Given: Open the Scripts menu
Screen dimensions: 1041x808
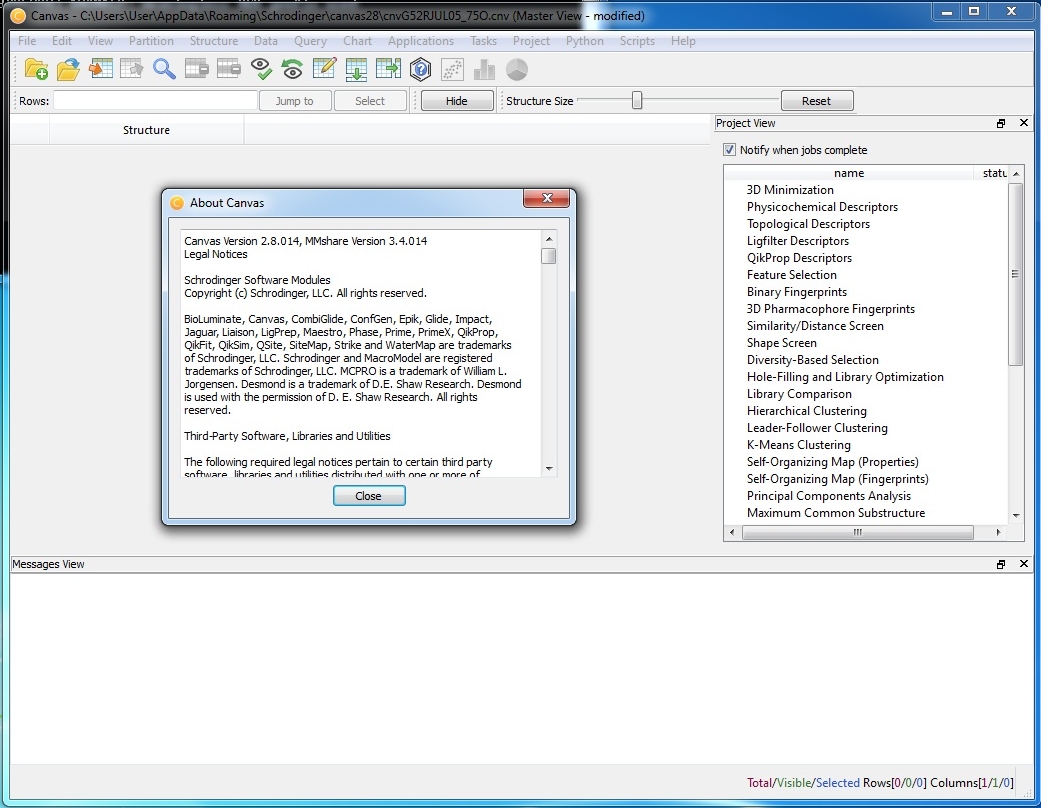Looking at the screenshot, I should (637, 40).
